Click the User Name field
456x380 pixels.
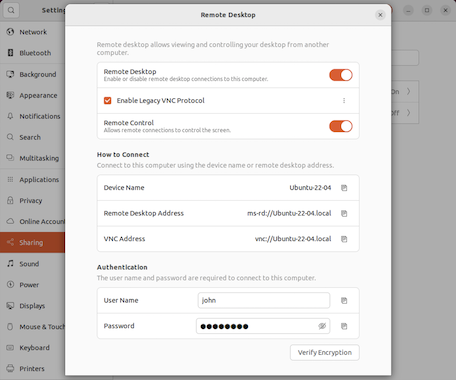point(264,300)
